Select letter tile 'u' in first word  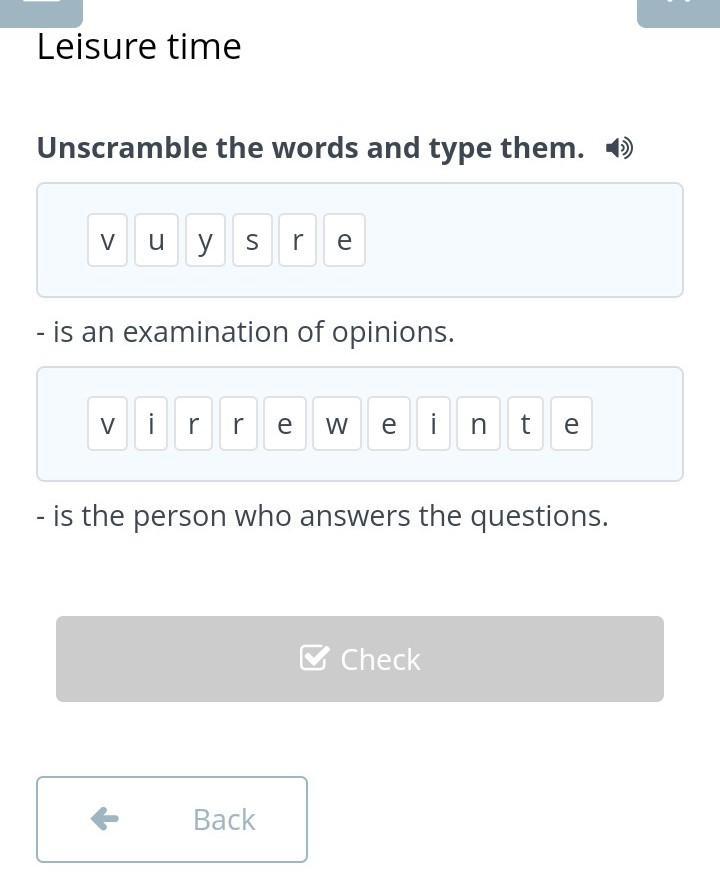tap(156, 240)
